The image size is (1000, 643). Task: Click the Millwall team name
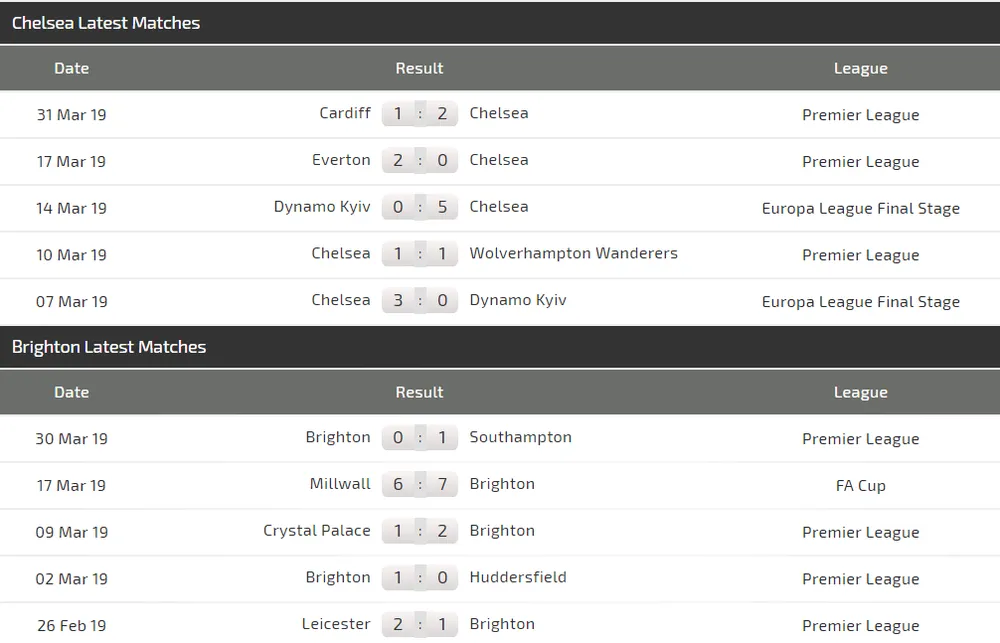[x=340, y=484]
